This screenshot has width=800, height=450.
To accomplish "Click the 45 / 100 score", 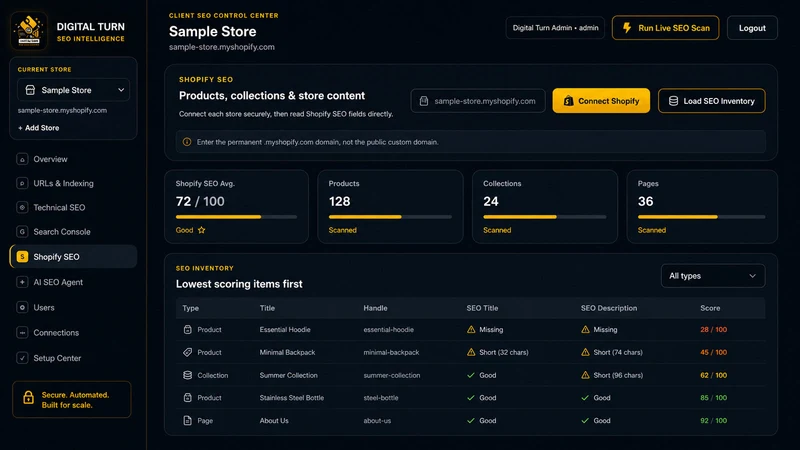I will [713, 352].
